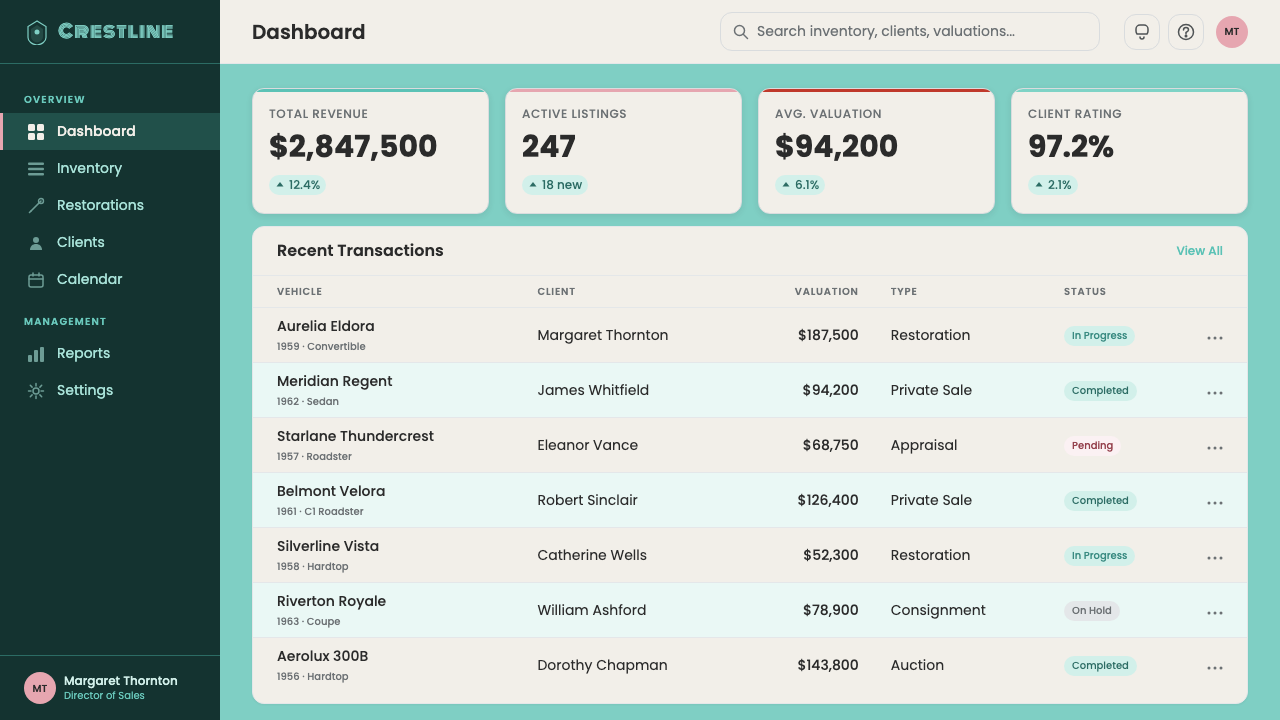Open the notifications icon in header

point(1142,32)
